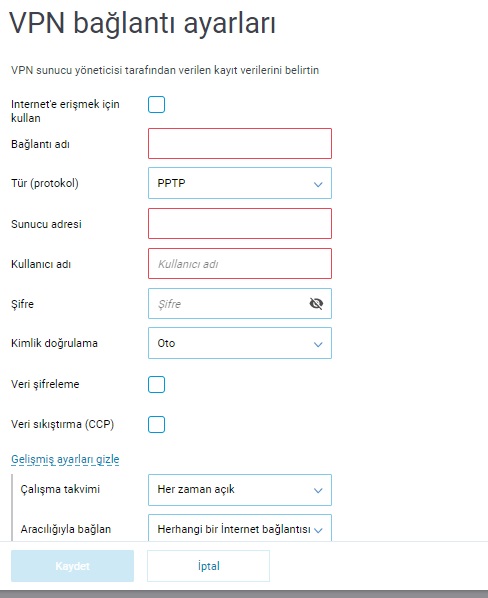This screenshot has height=598, width=488.
Task: Cancel with the İptal button
Action: tap(209, 566)
